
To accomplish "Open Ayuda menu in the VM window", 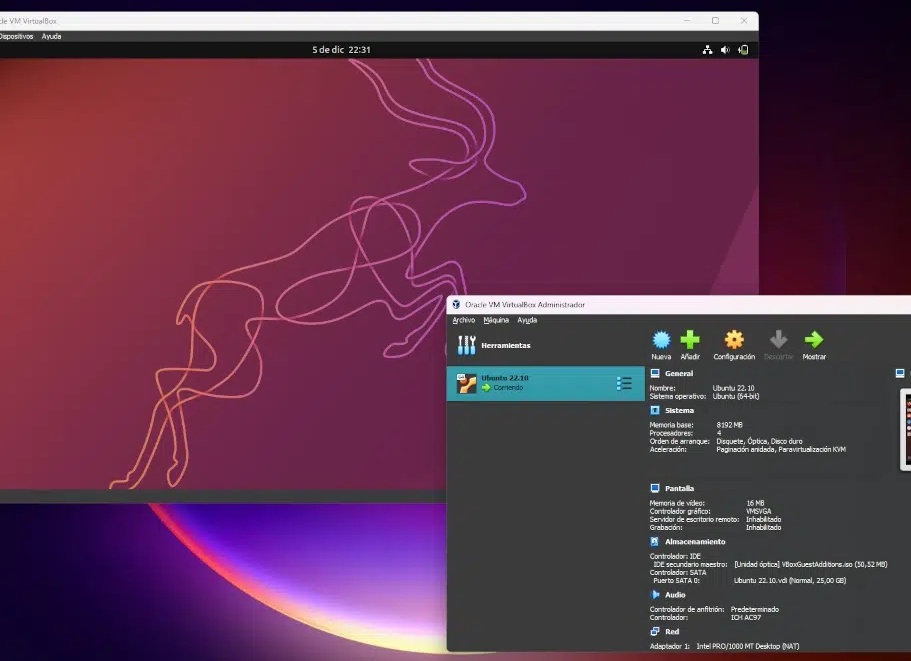I will click(51, 37).
